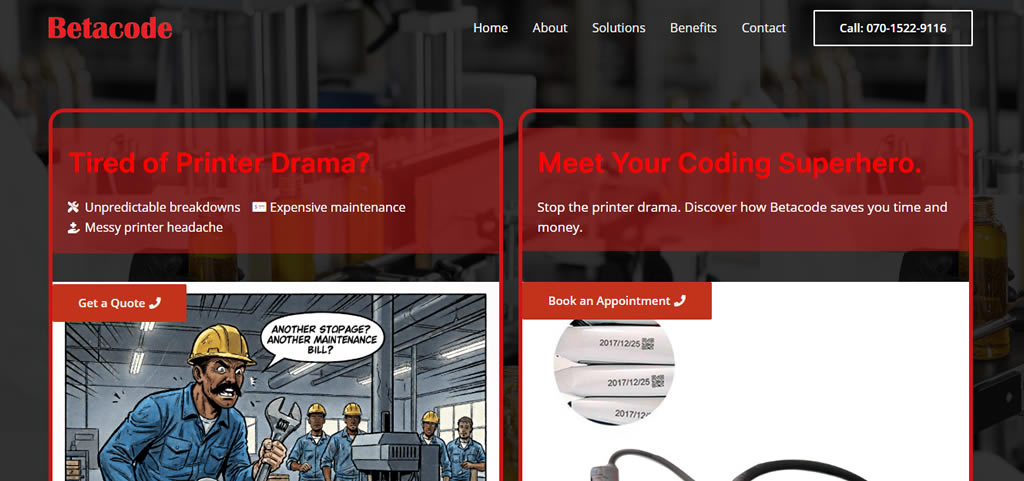Open the Solutions nav link
This screenshot has width=1024, height=481.
(618, 28)
